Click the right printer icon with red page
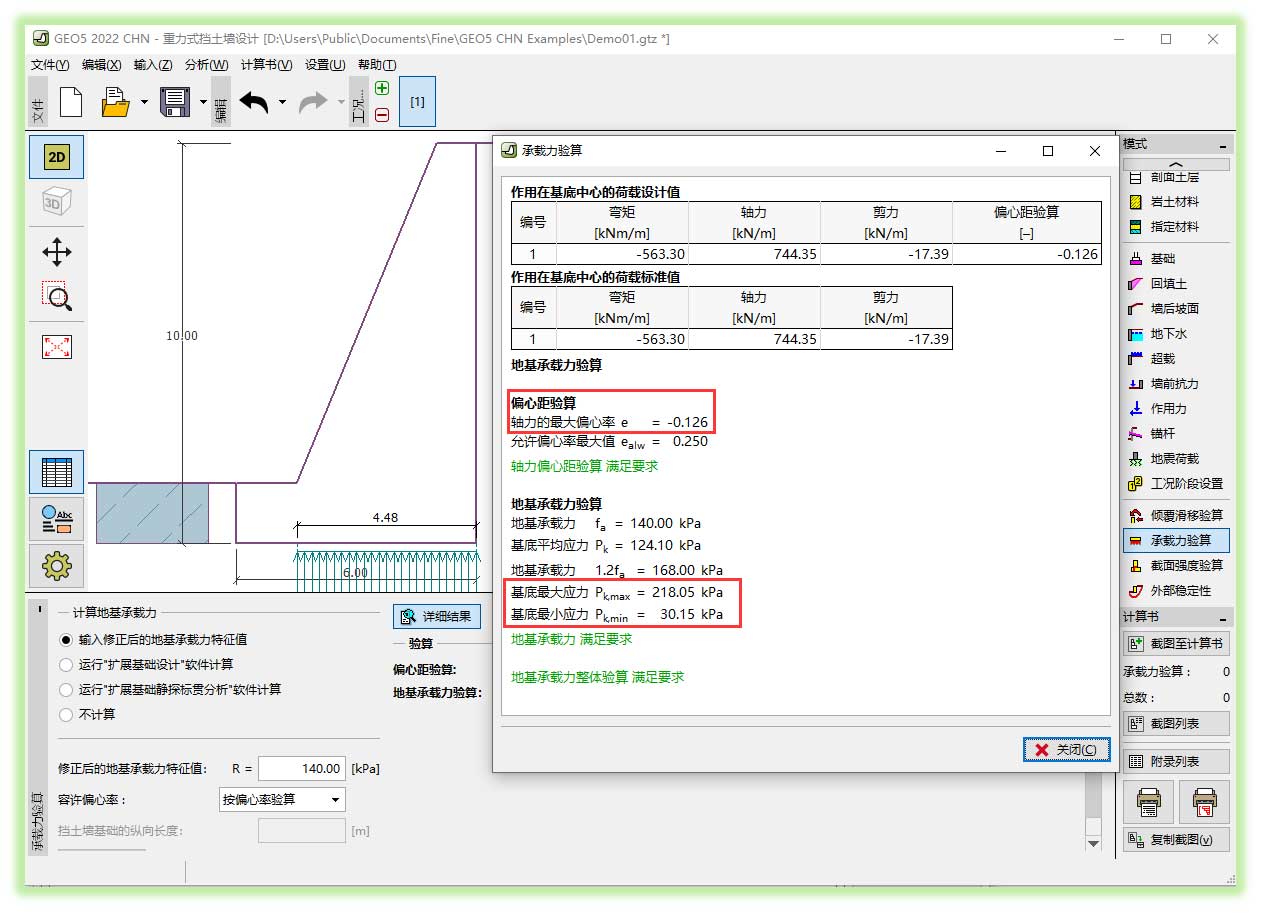 [1204, 802]
